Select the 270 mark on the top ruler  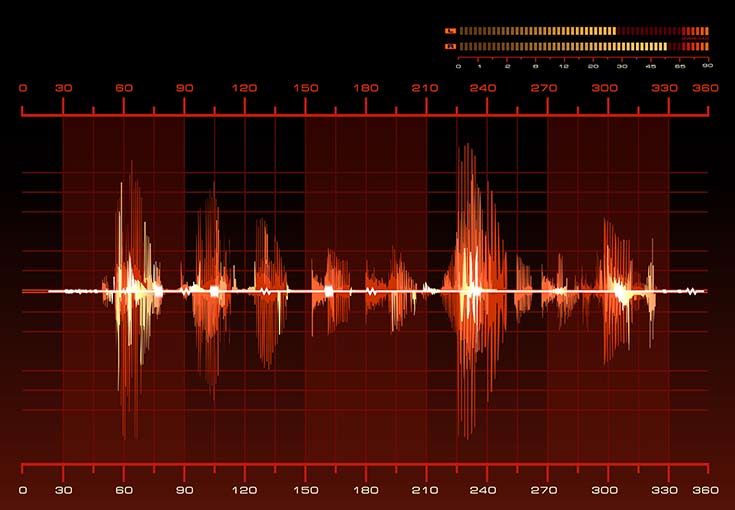[x=544, y=88]
